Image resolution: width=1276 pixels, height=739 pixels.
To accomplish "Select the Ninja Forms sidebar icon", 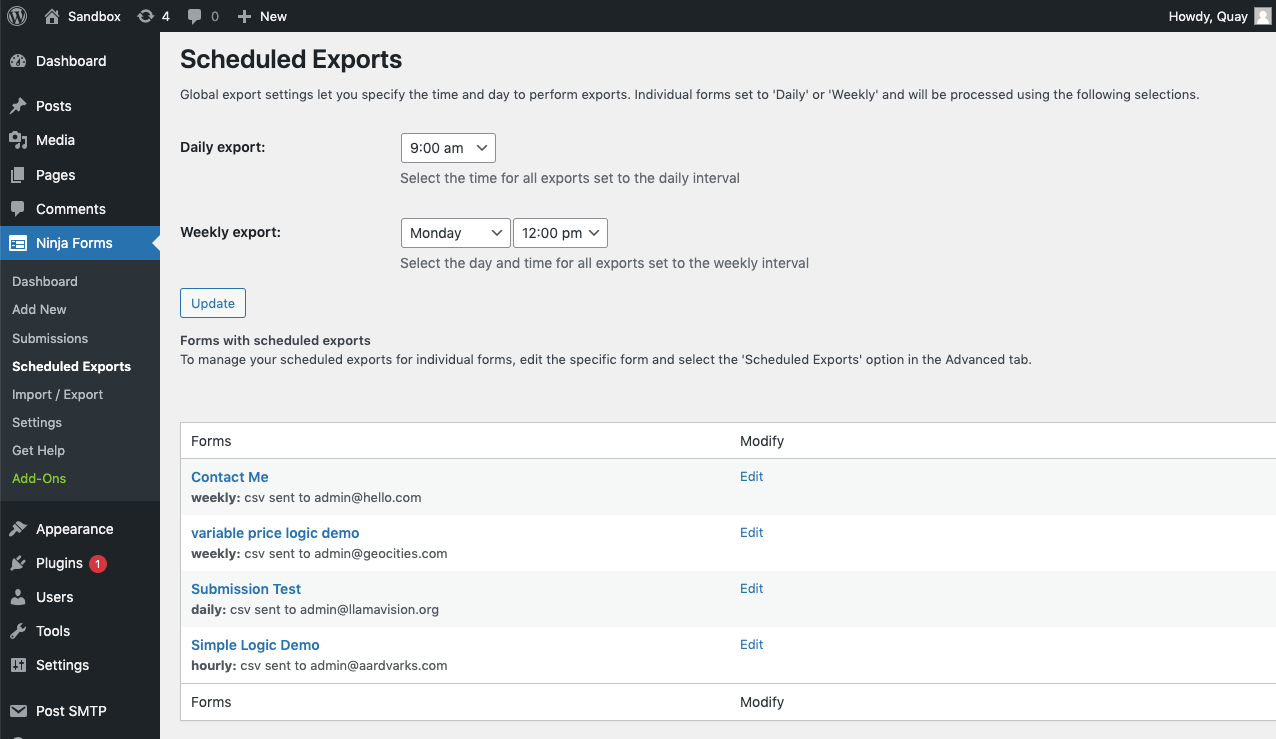I will (x=19, y=242).
